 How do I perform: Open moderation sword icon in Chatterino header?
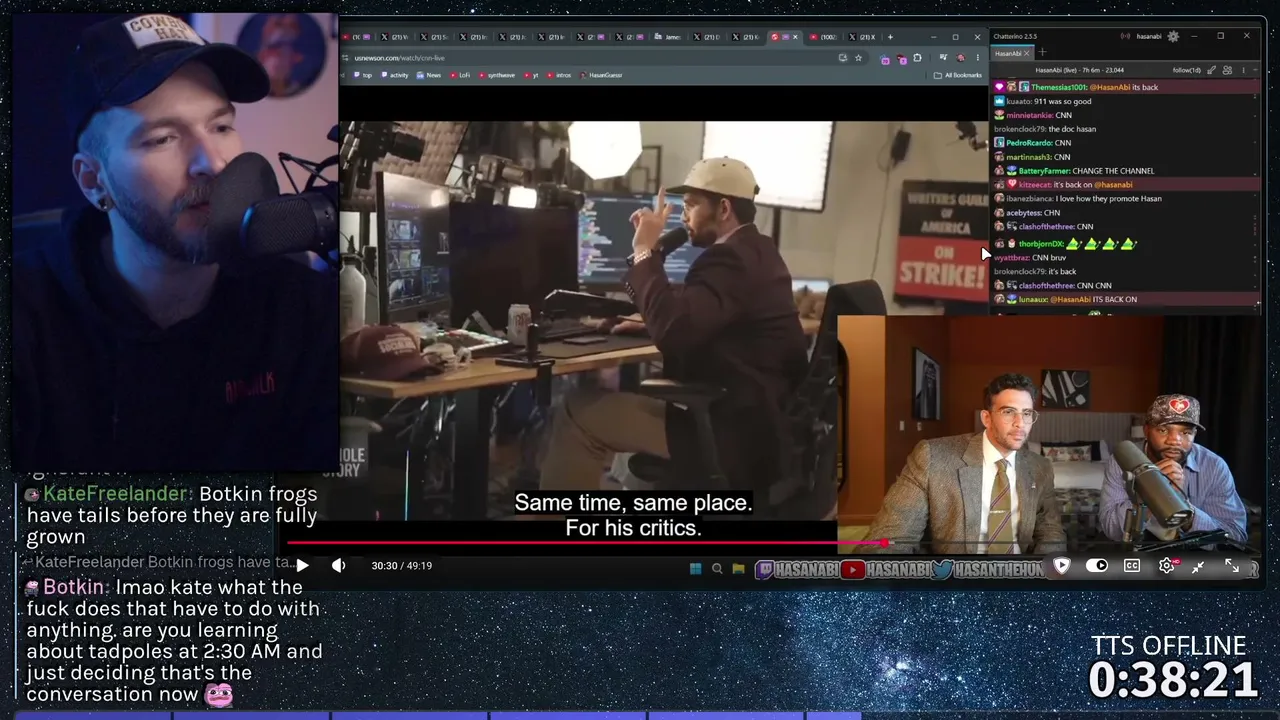(1212, 70)
